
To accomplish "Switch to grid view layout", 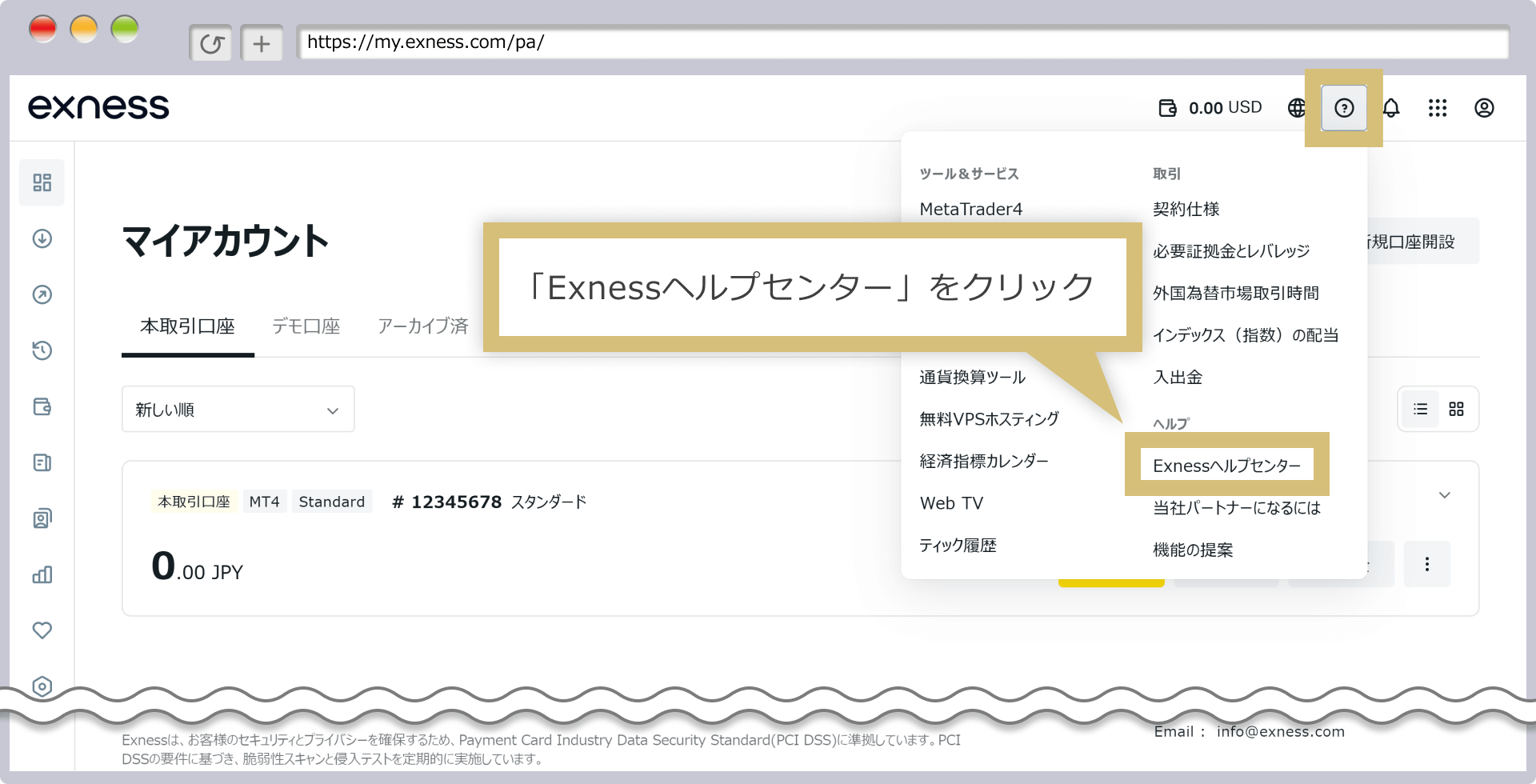I will [x=1456, y=410].
